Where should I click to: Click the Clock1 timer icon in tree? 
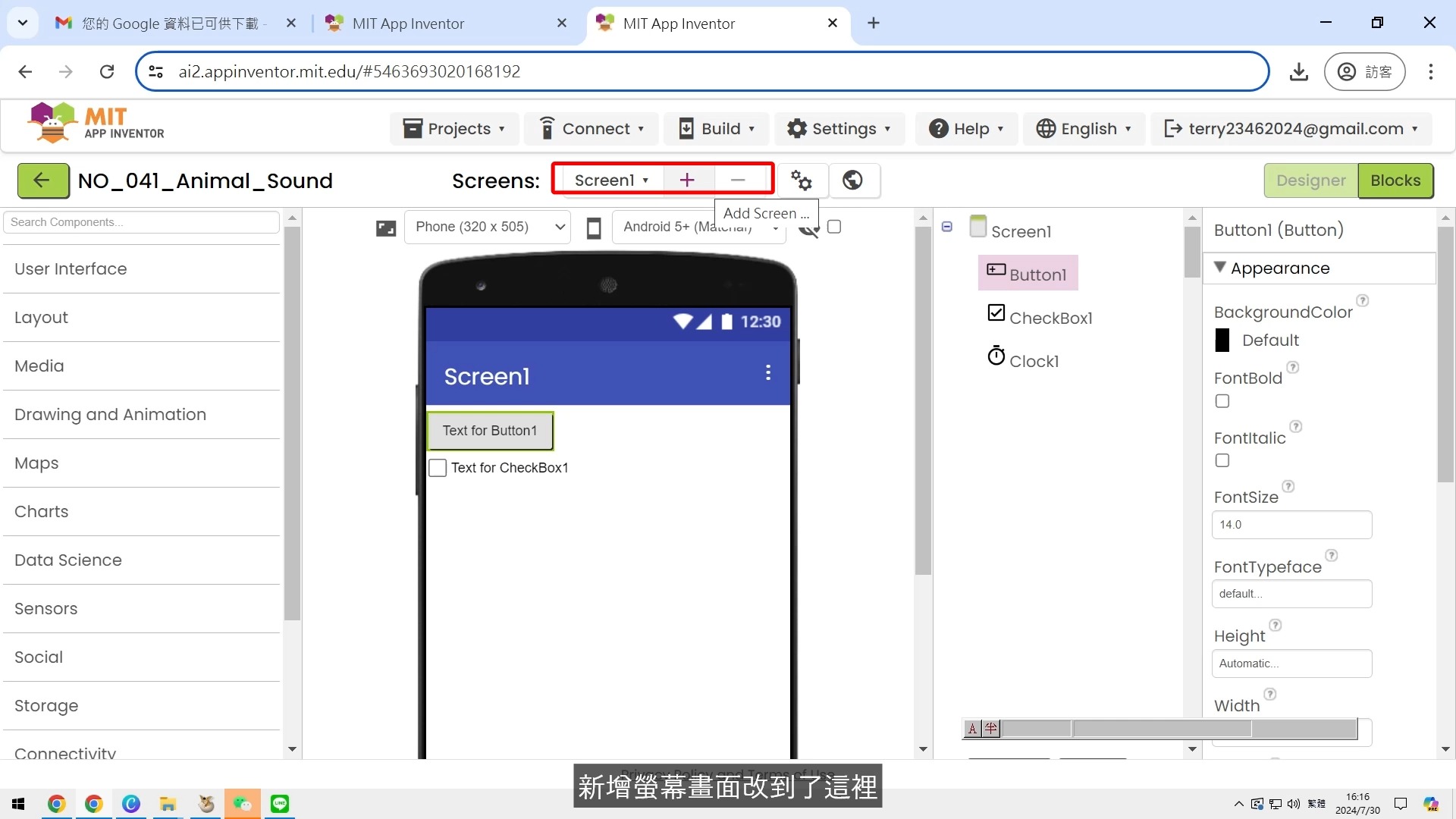coord(996,356)
